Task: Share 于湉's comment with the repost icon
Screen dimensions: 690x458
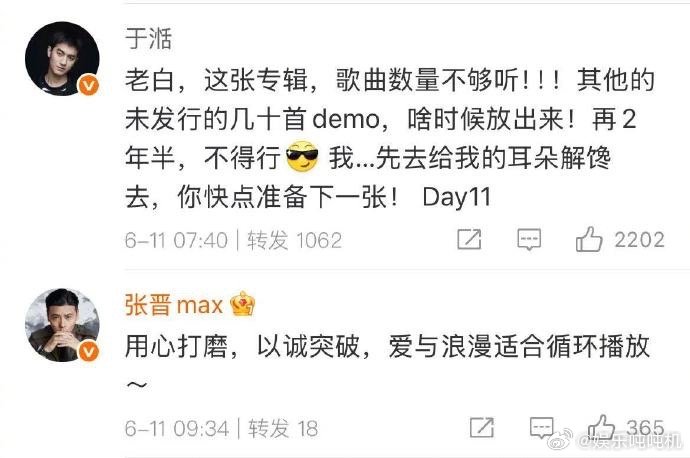Action: click(469, 240)
